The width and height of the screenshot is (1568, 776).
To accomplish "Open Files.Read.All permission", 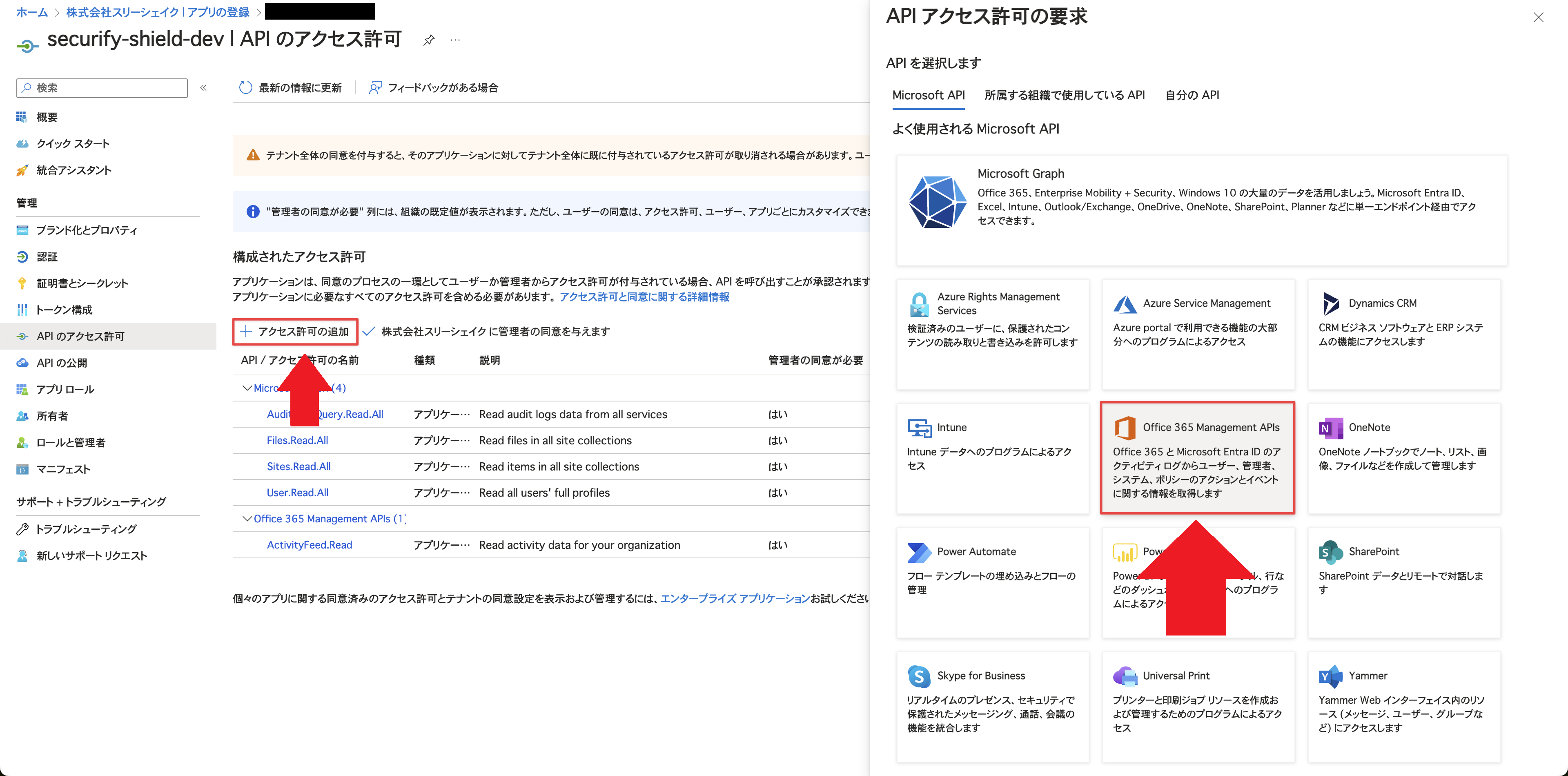I will pyautogui.click(x=297, y=441).
